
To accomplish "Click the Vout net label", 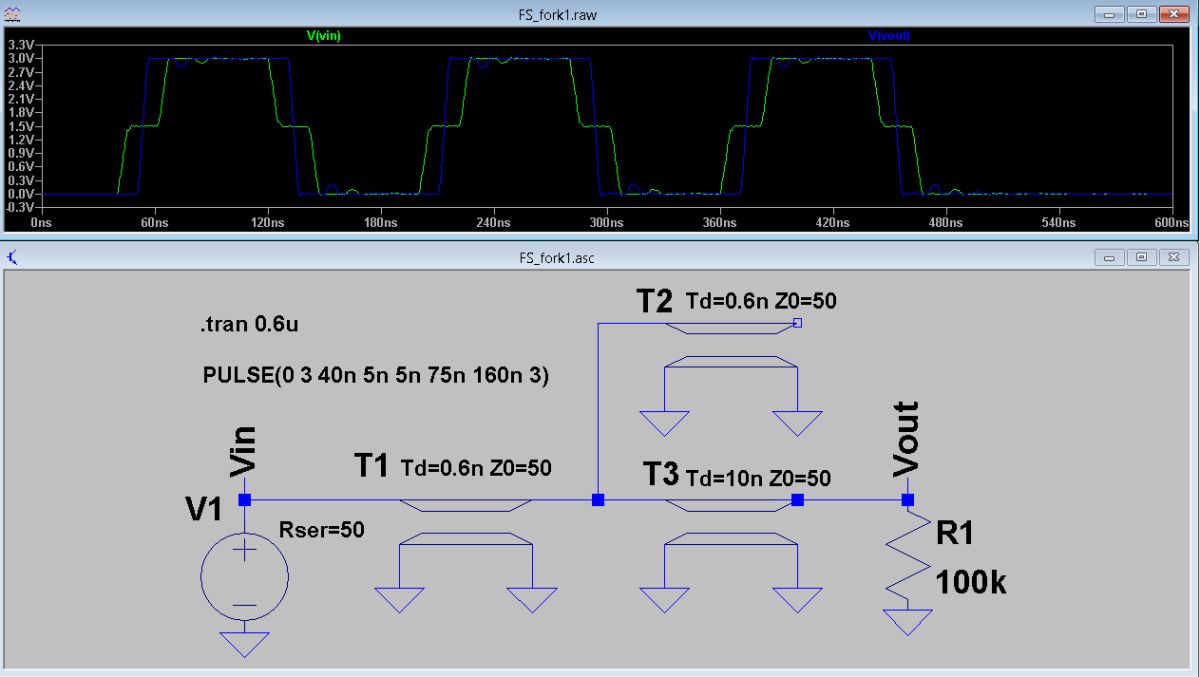I will click(x=905, y=438).
